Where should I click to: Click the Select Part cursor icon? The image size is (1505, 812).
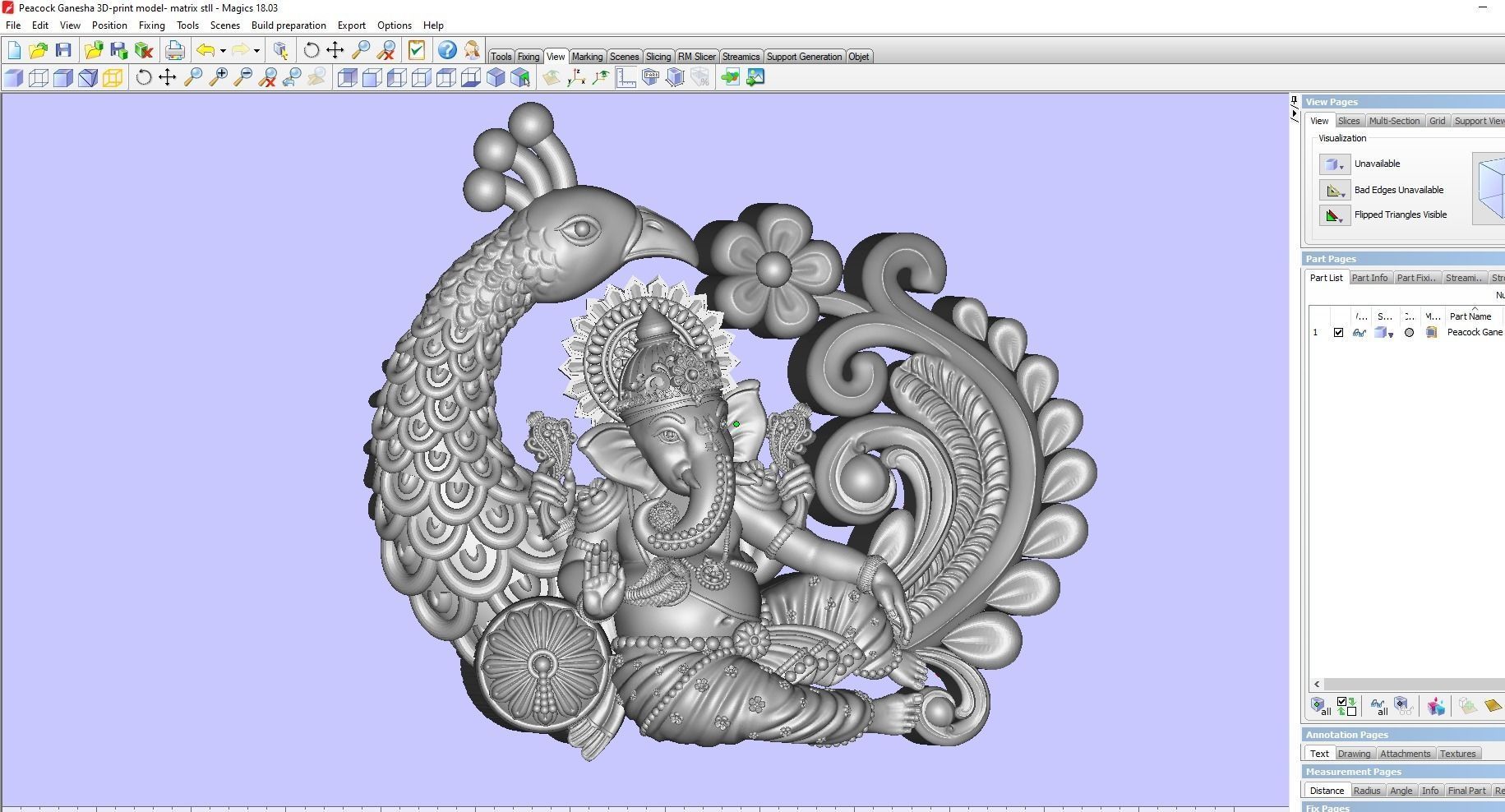tap(280, 50)
